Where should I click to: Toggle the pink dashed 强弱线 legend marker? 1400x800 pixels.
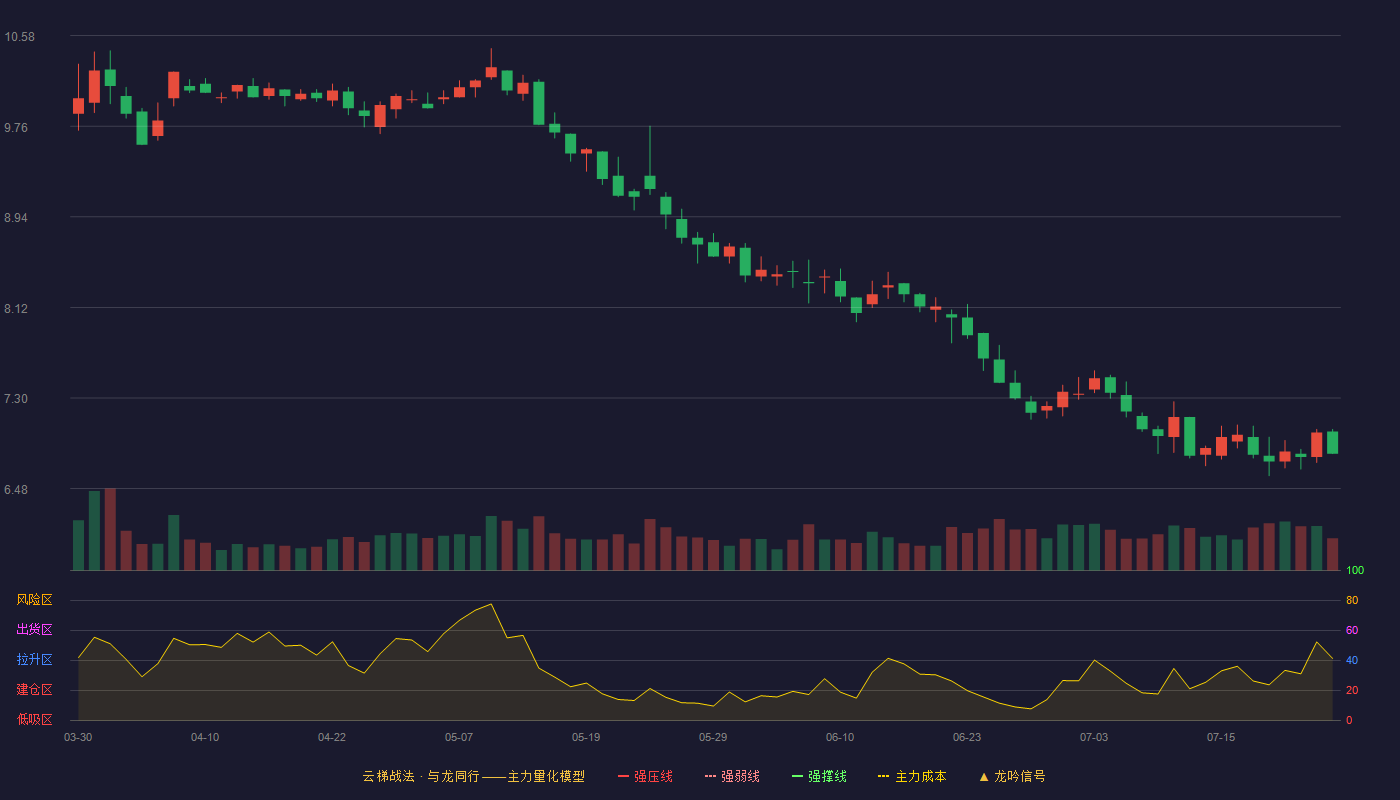pyautogui.click(x=710, y=776)
